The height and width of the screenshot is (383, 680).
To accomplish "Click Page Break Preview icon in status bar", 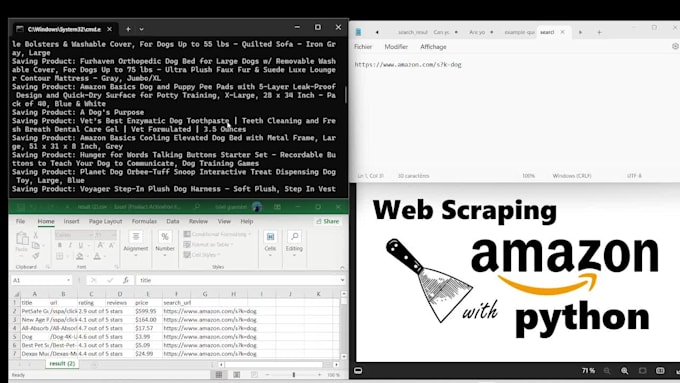I will click(254, 375).
